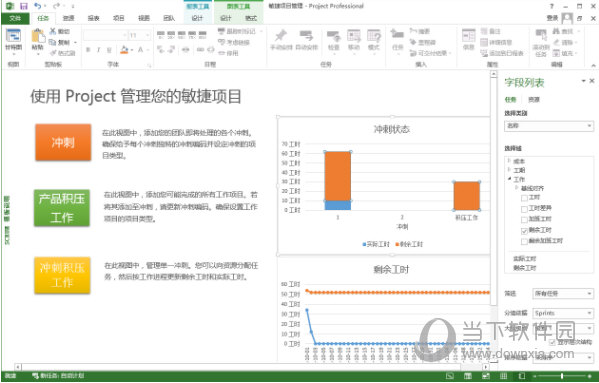The height and width of the screenshot is (383, 599).
Task: Click the Gantt chart view icon
Action: pos(13,36)
